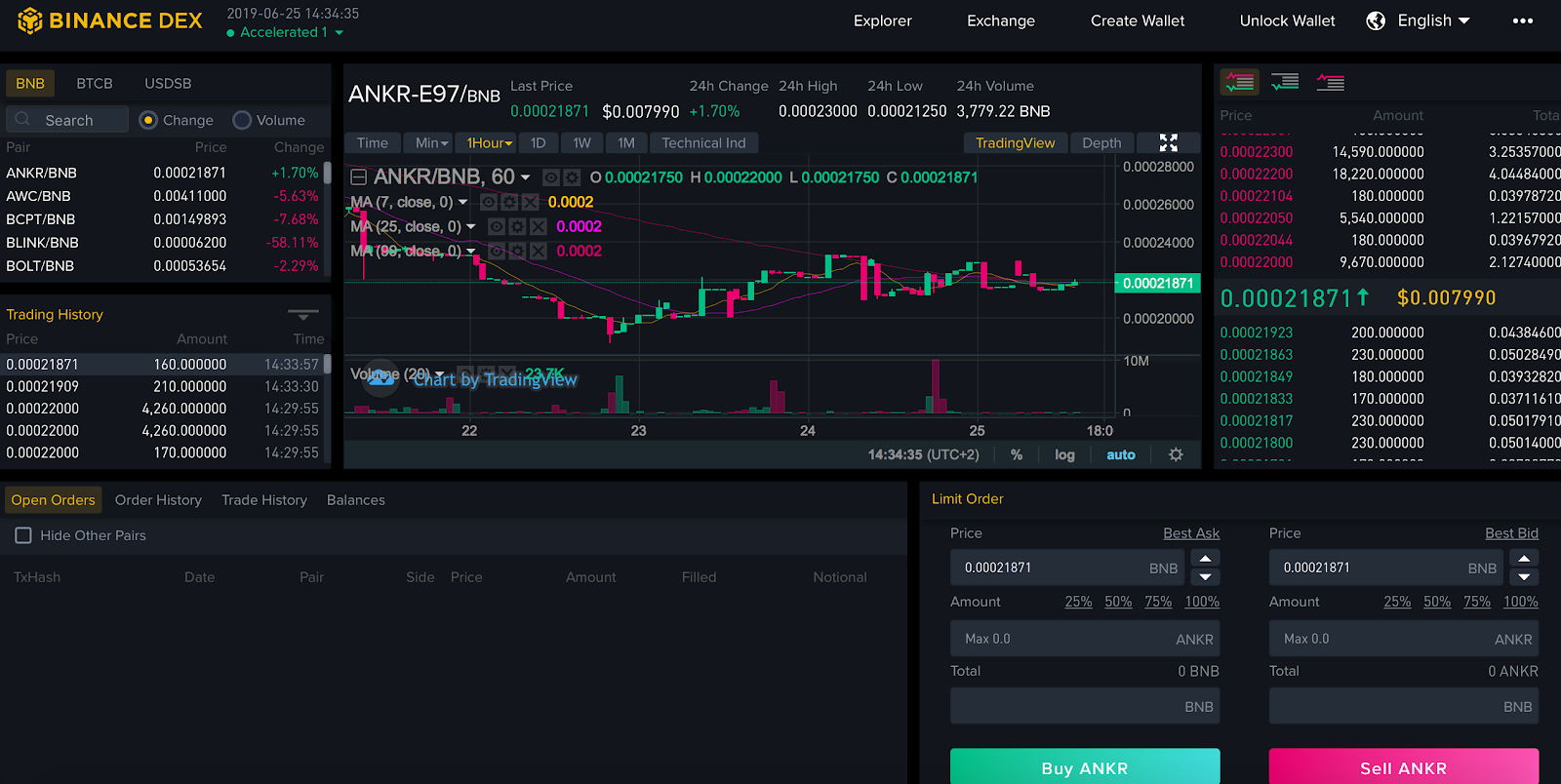The height and width of the screenshot is (784, 1561).
Task: Check Hide Other Pairs
Action: (23, 535)
